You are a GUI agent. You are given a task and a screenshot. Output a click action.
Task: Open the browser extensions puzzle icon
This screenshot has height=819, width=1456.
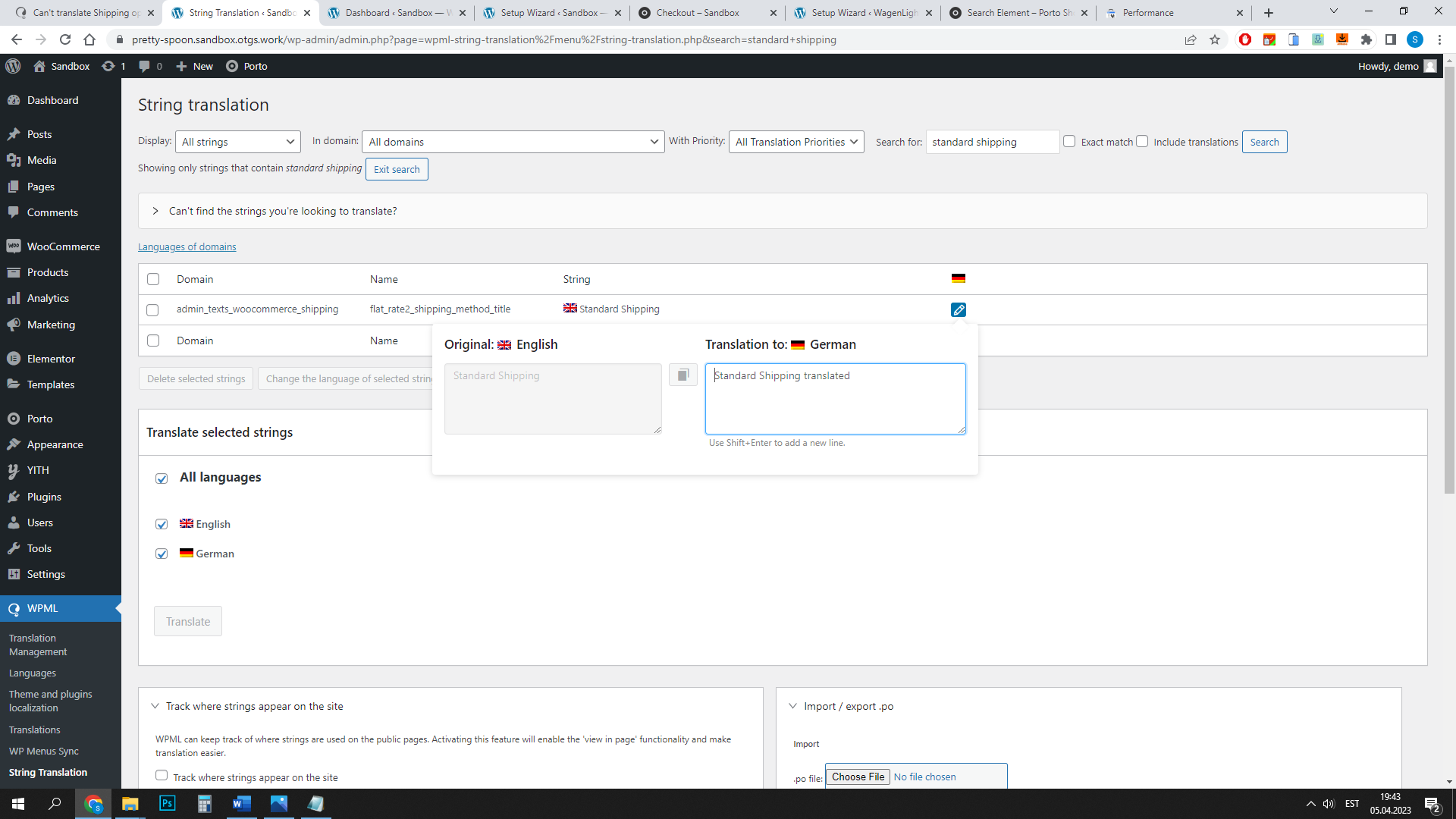[1367, 39]
